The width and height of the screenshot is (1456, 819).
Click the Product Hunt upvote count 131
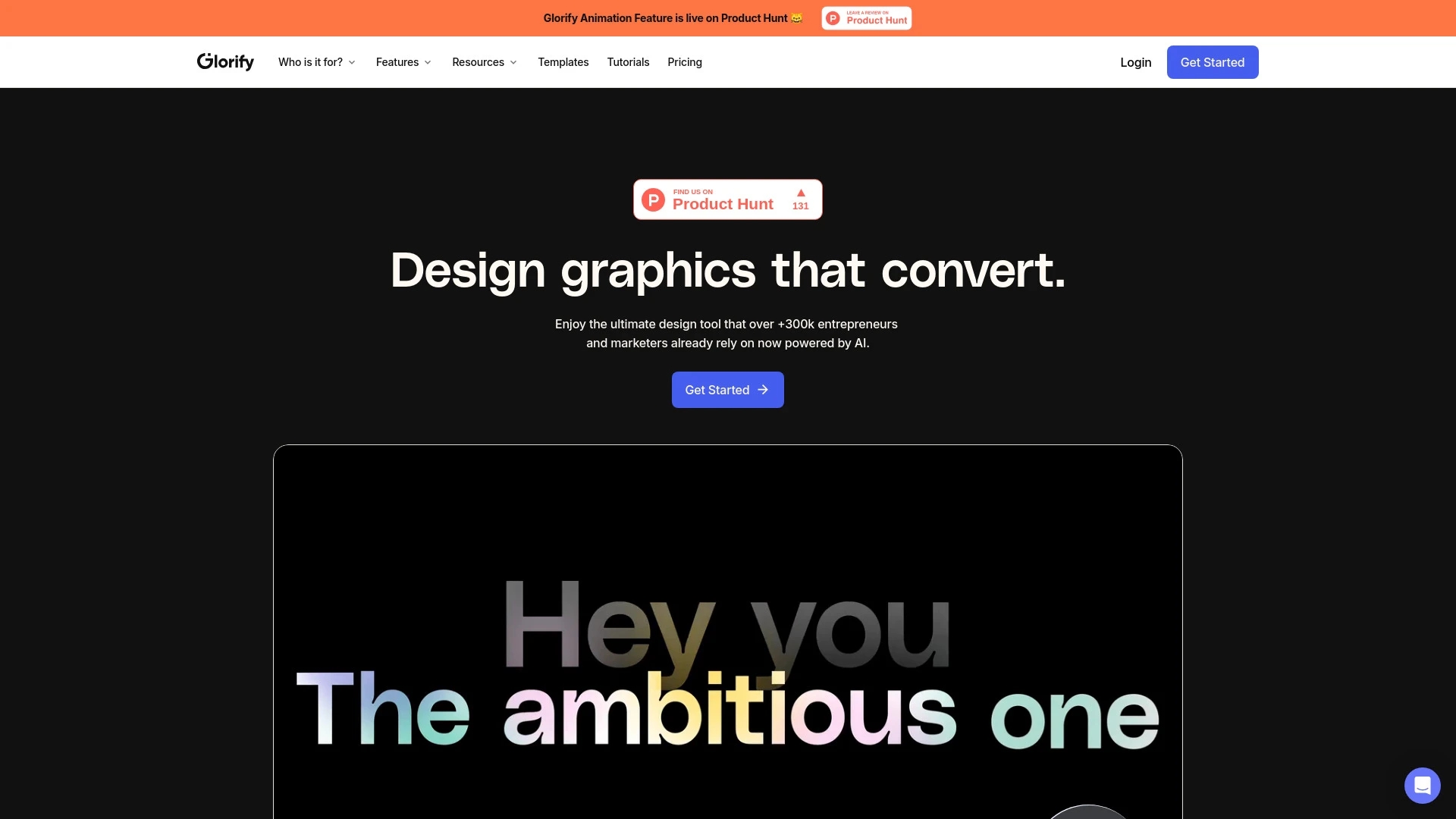point(800,205)
